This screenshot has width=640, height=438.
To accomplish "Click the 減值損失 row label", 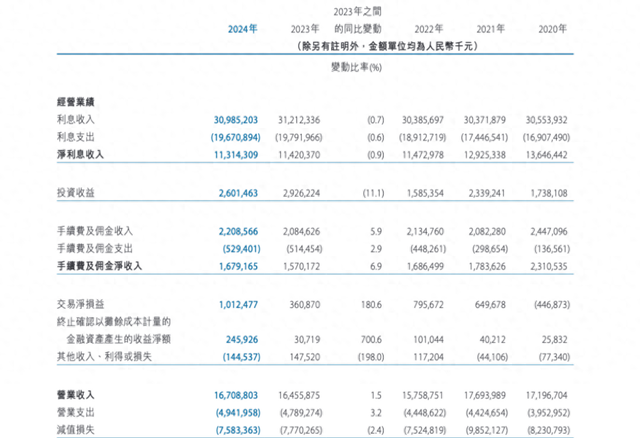I will coord(76,430).
